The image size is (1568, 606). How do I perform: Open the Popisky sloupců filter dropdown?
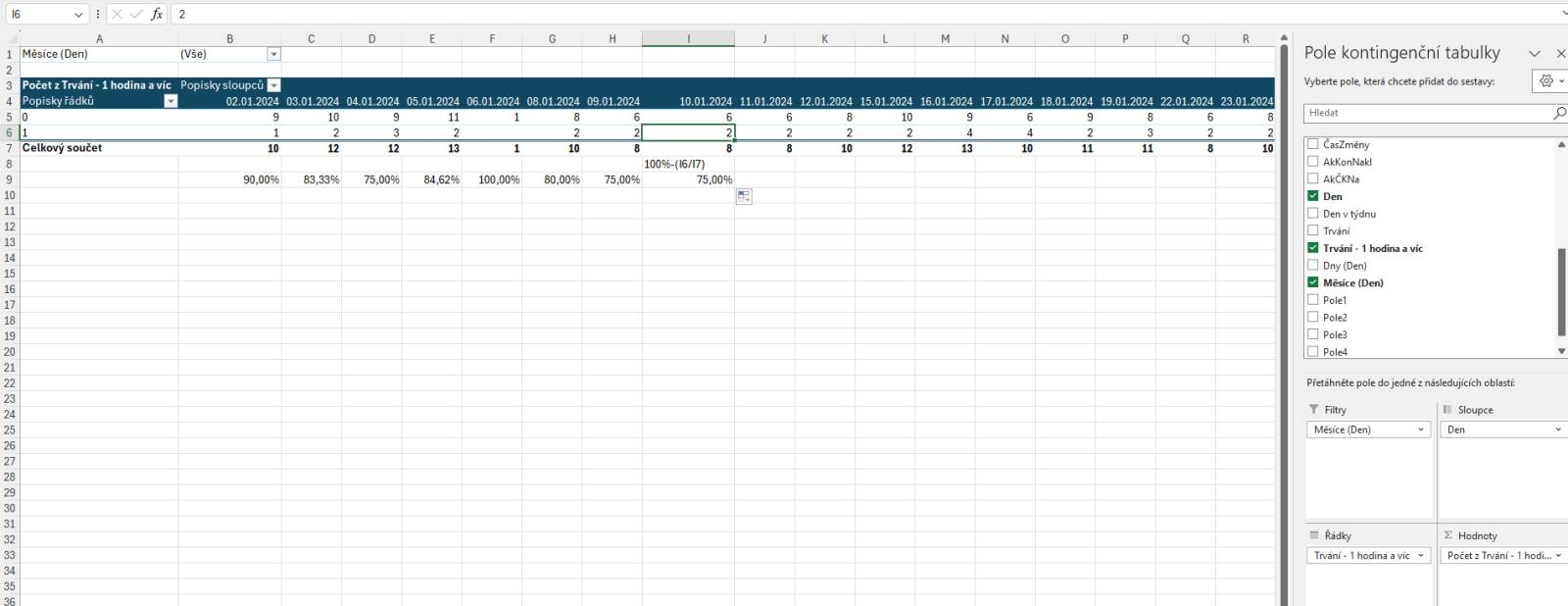[x=274, y=85]
